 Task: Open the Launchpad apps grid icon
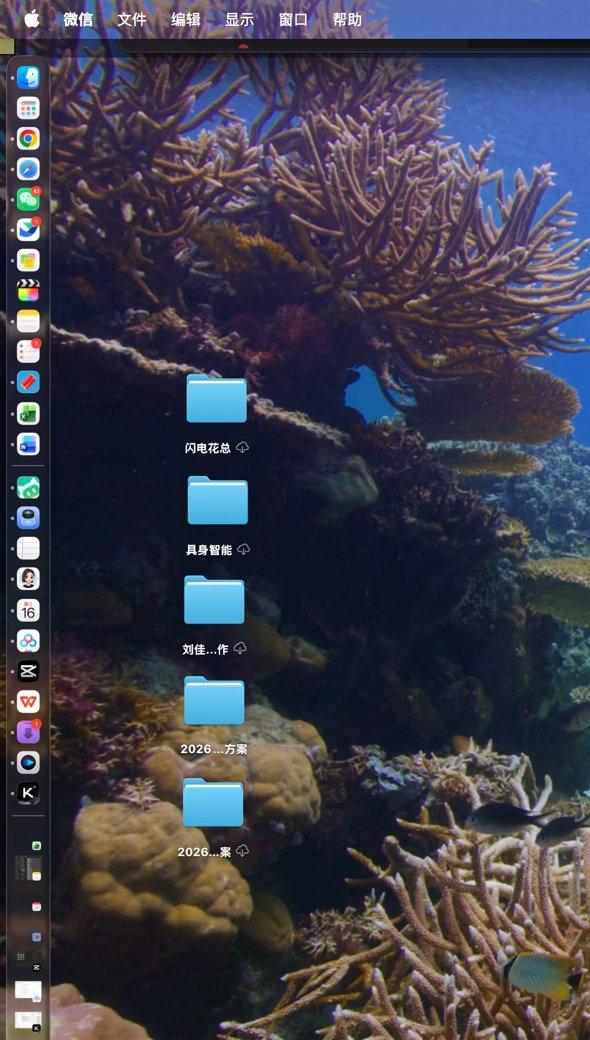coord(28,108)
